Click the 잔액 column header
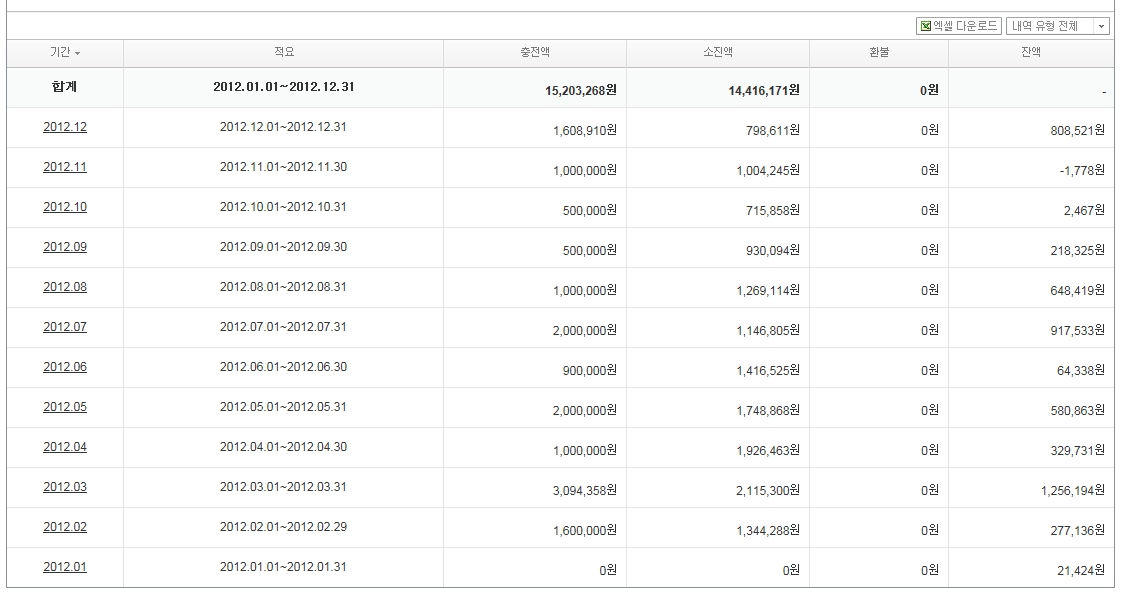The image size is (1122, 593). tap(1030, 53)
